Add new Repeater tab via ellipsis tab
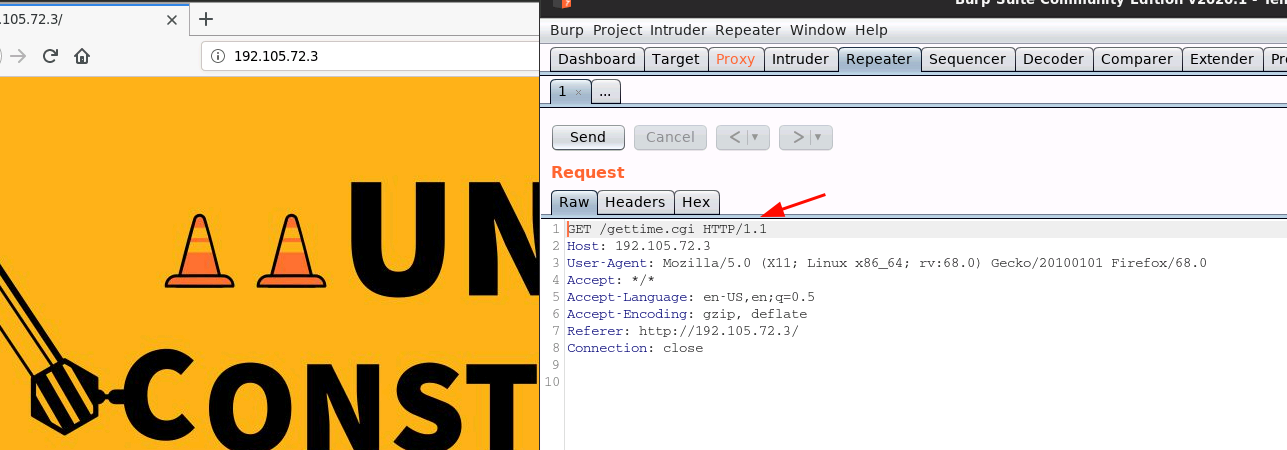This screenshot has width=1287, height=450. pyautogui.click(x=605, y=92)
